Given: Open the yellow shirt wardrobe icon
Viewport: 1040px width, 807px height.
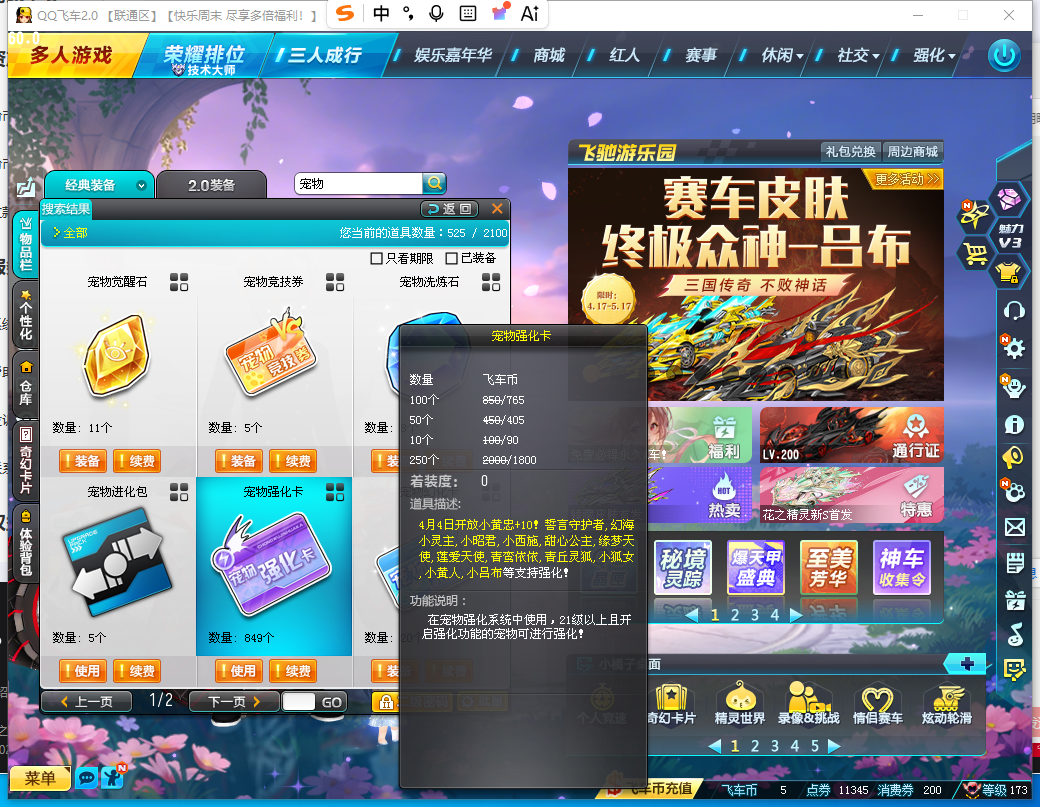Looking at the screenshot, I should coord(1008,272).
